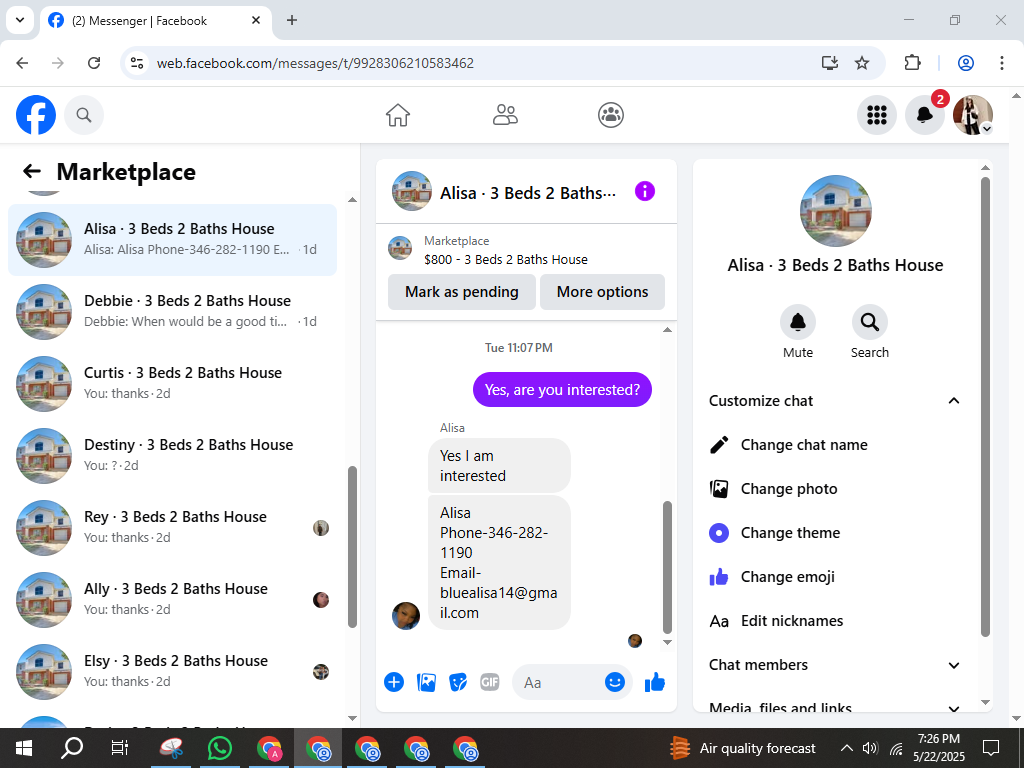
Task: Send a thumbs-up like
Action: click(x=654, y=682)
